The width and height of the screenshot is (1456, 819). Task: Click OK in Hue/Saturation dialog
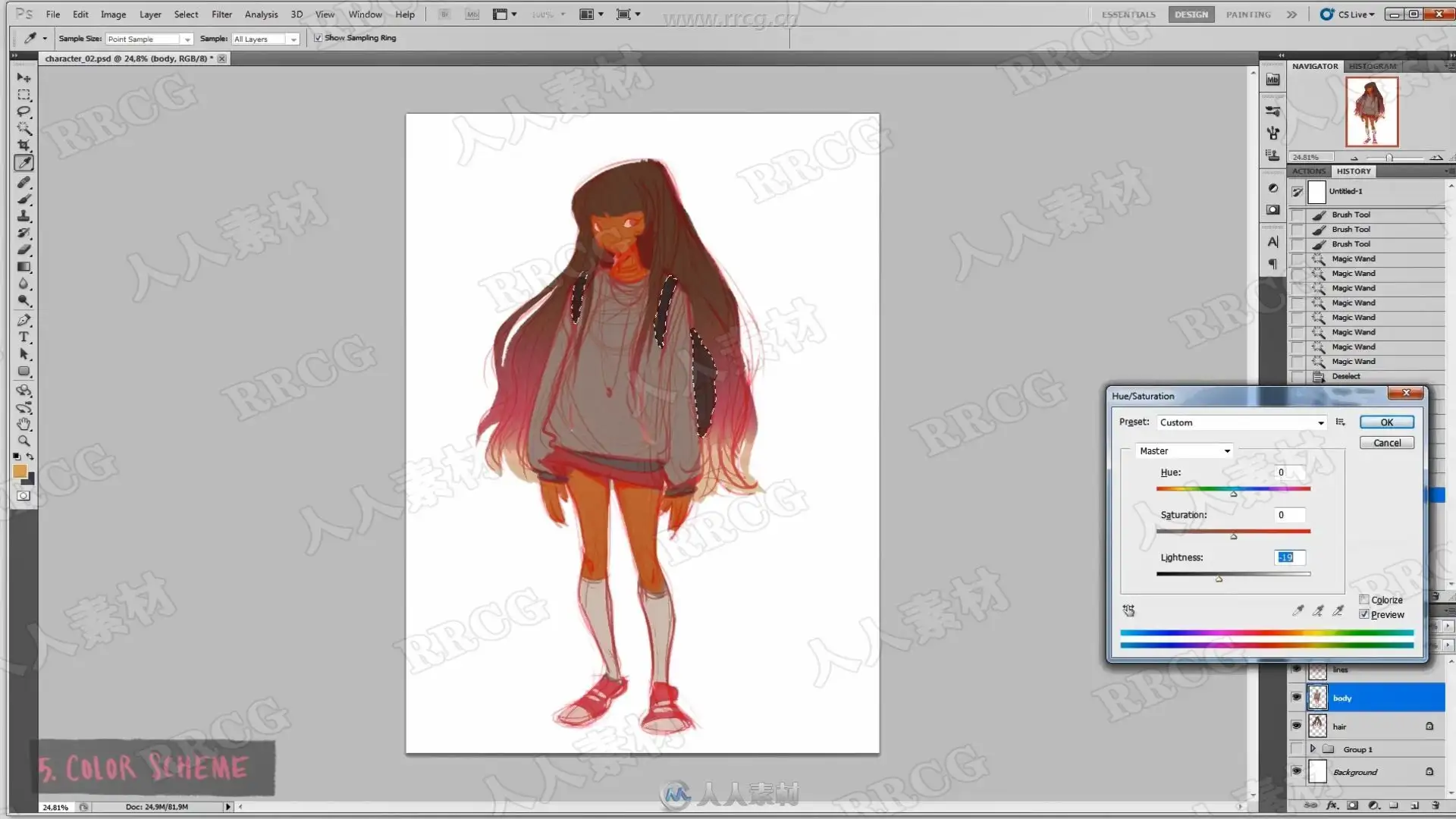(x=1386, y=422)
